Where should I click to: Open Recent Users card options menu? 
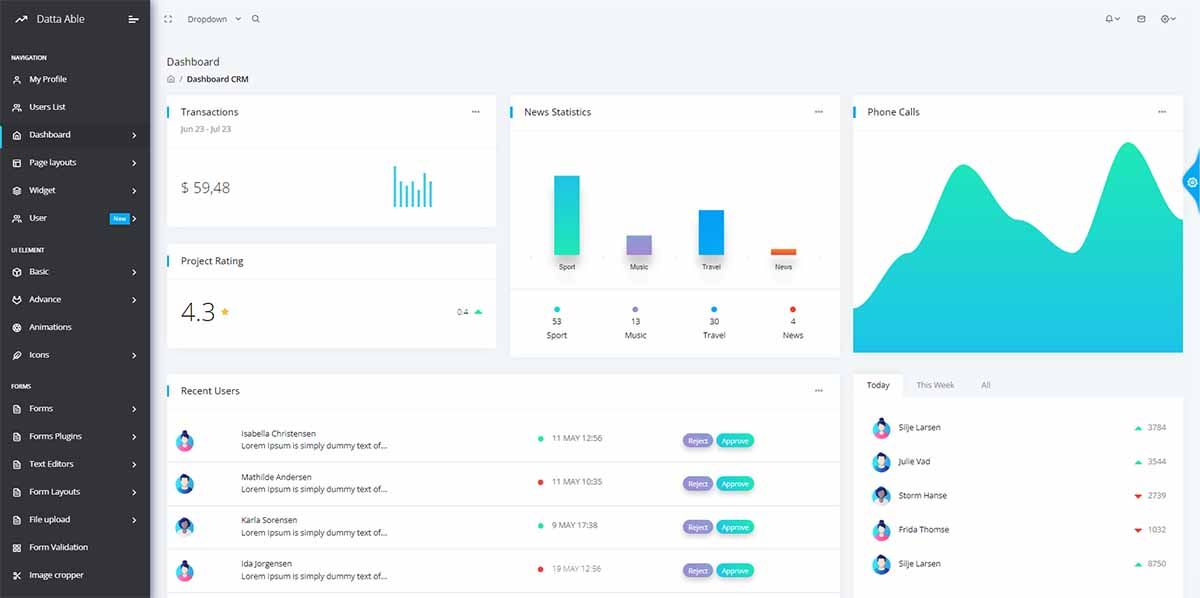point(819,391)
